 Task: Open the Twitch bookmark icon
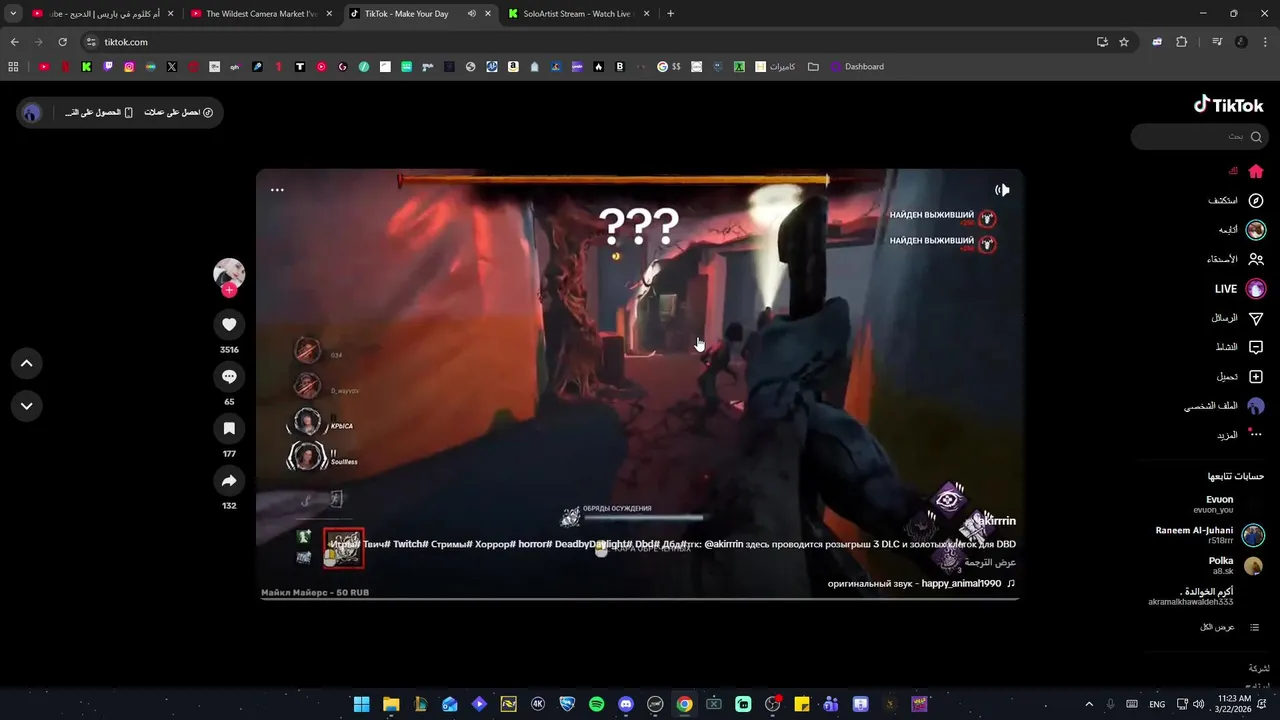(x=108, y=67)
